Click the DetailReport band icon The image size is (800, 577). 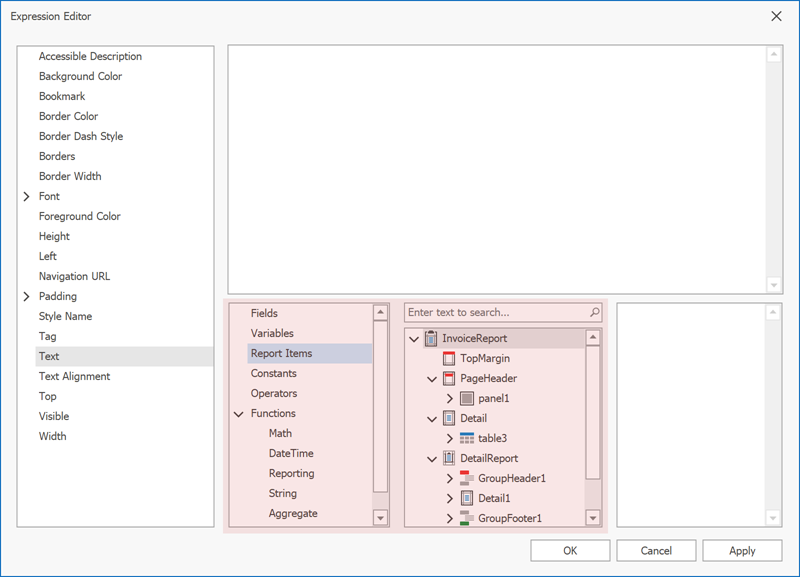(x=449, y=458)
